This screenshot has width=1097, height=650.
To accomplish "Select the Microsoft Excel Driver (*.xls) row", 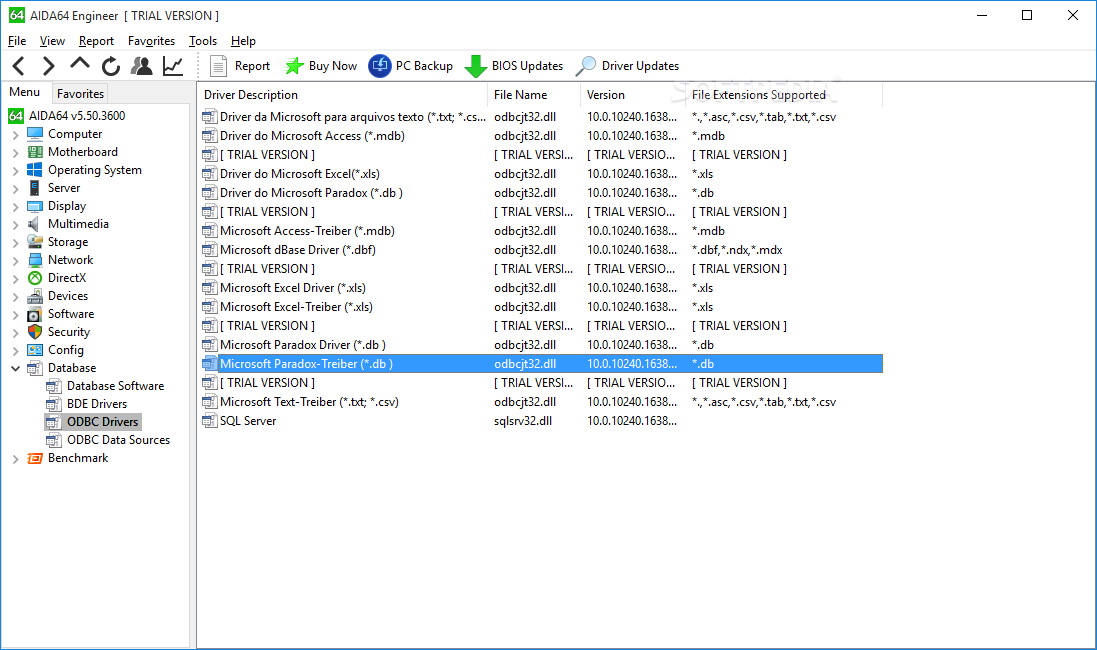I will click(542, 288).
